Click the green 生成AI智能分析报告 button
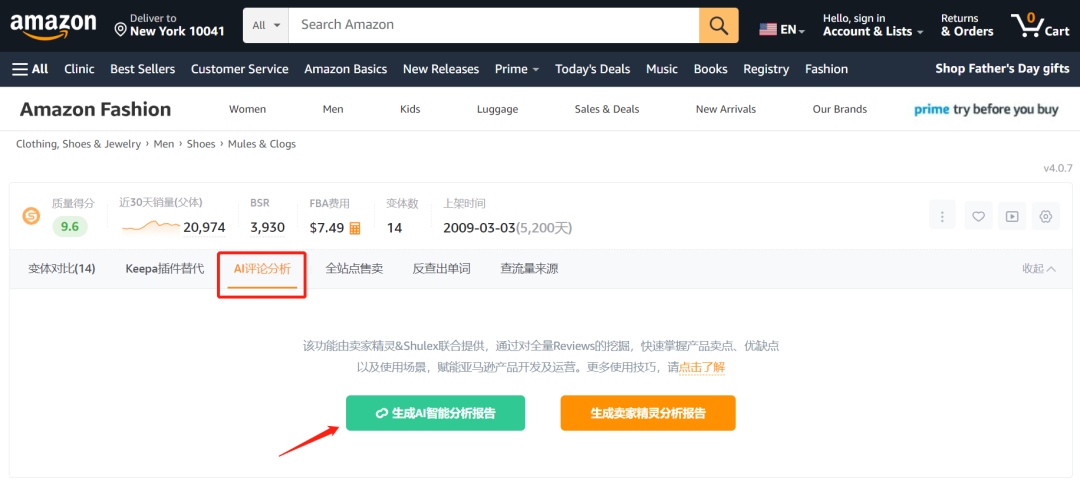 click(x=435, y=413)
